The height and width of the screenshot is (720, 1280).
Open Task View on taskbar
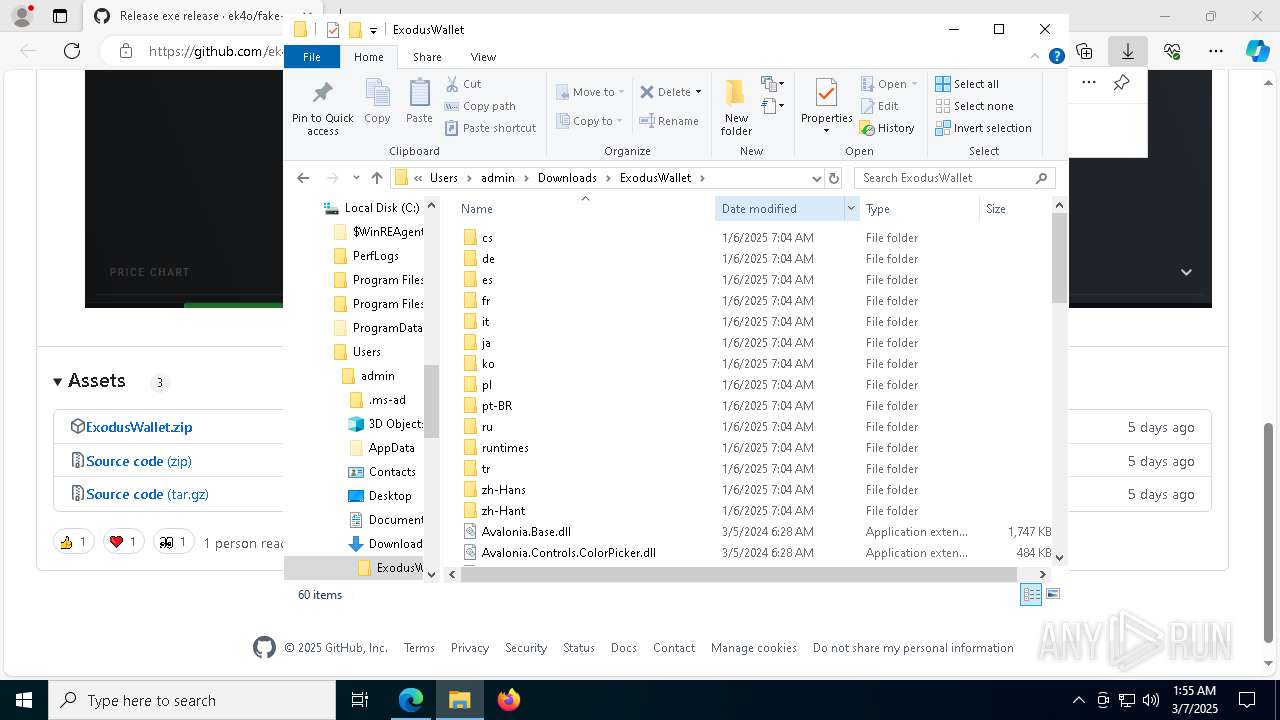pos(361,700)
